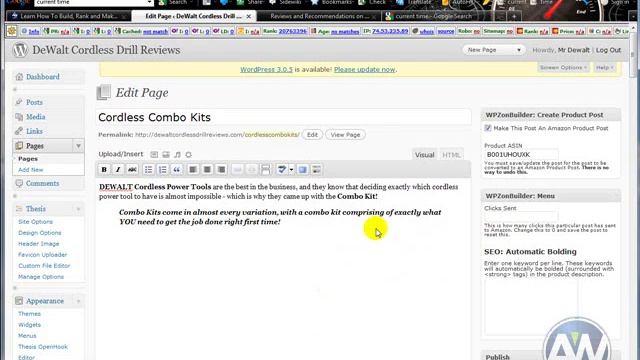Open Appearance Themes

[29, 314]
